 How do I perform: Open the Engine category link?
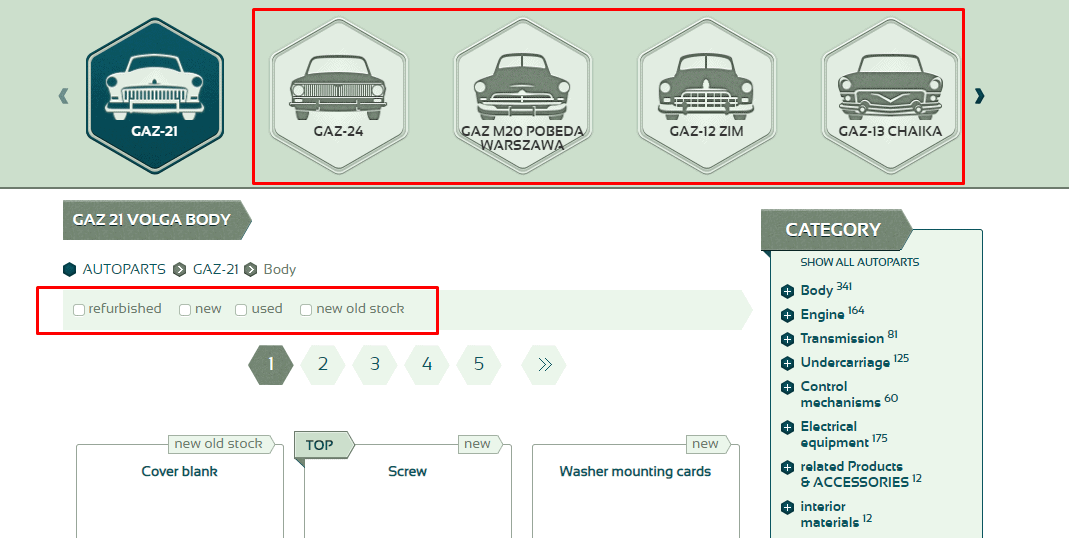click(x=822, y=314)
